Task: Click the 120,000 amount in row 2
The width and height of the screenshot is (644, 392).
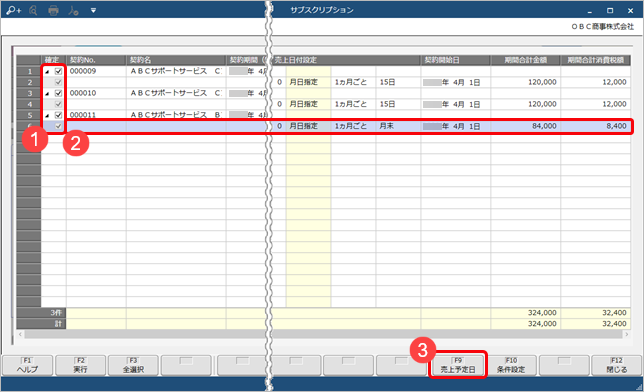Action: pos(525,82)
